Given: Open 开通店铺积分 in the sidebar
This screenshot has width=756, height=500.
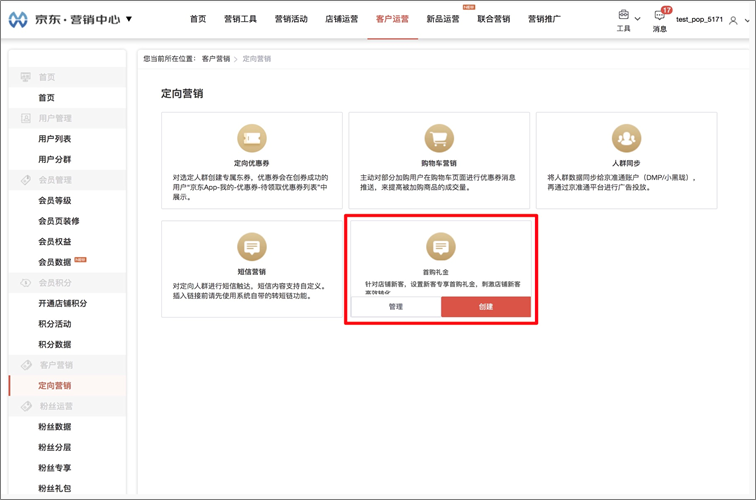Looking at the screenshot, I should coord(63,303).
